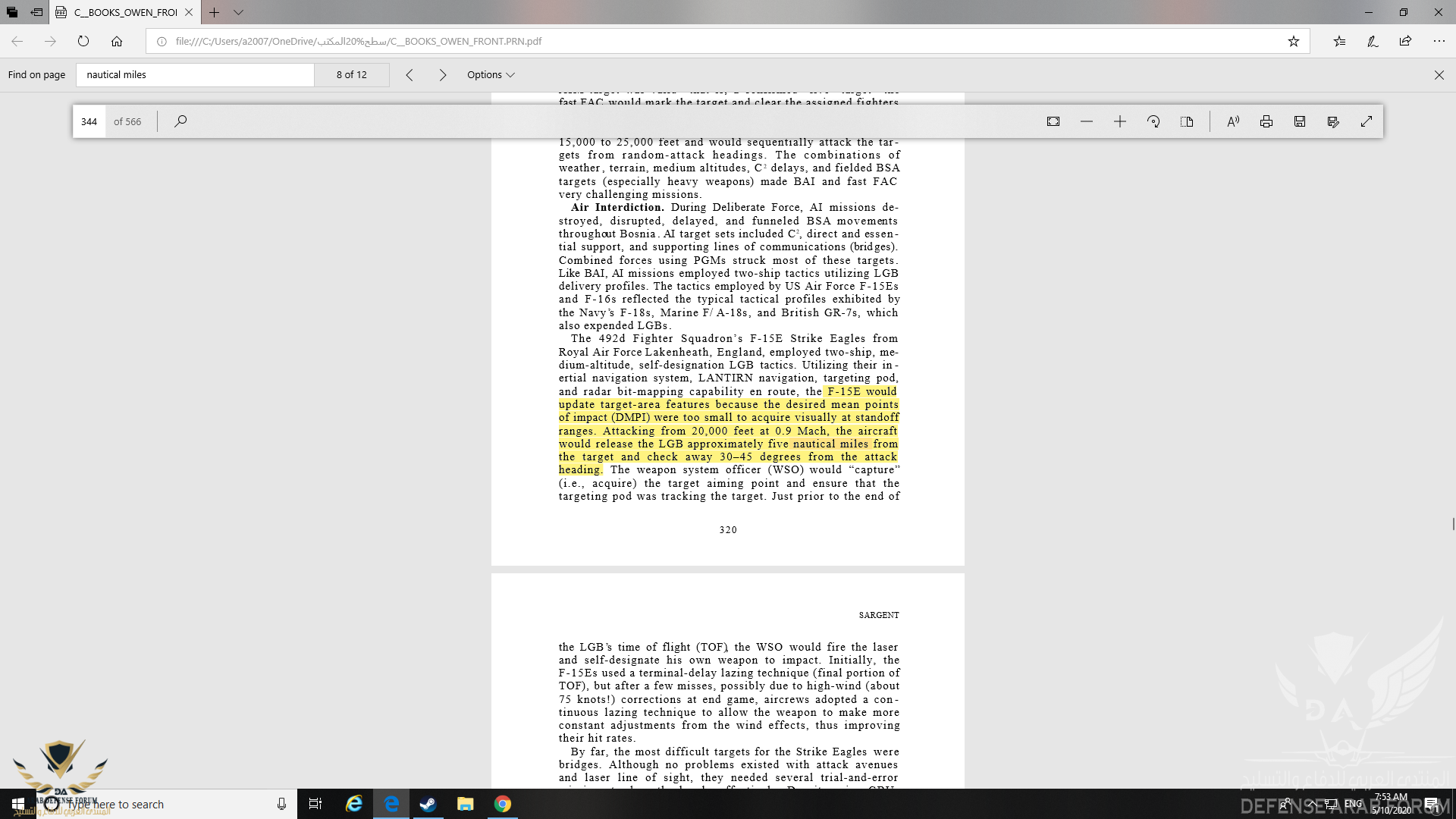Open Settings and more ellipsis menu
The image size is (1456, 819).
point(1439,41)
